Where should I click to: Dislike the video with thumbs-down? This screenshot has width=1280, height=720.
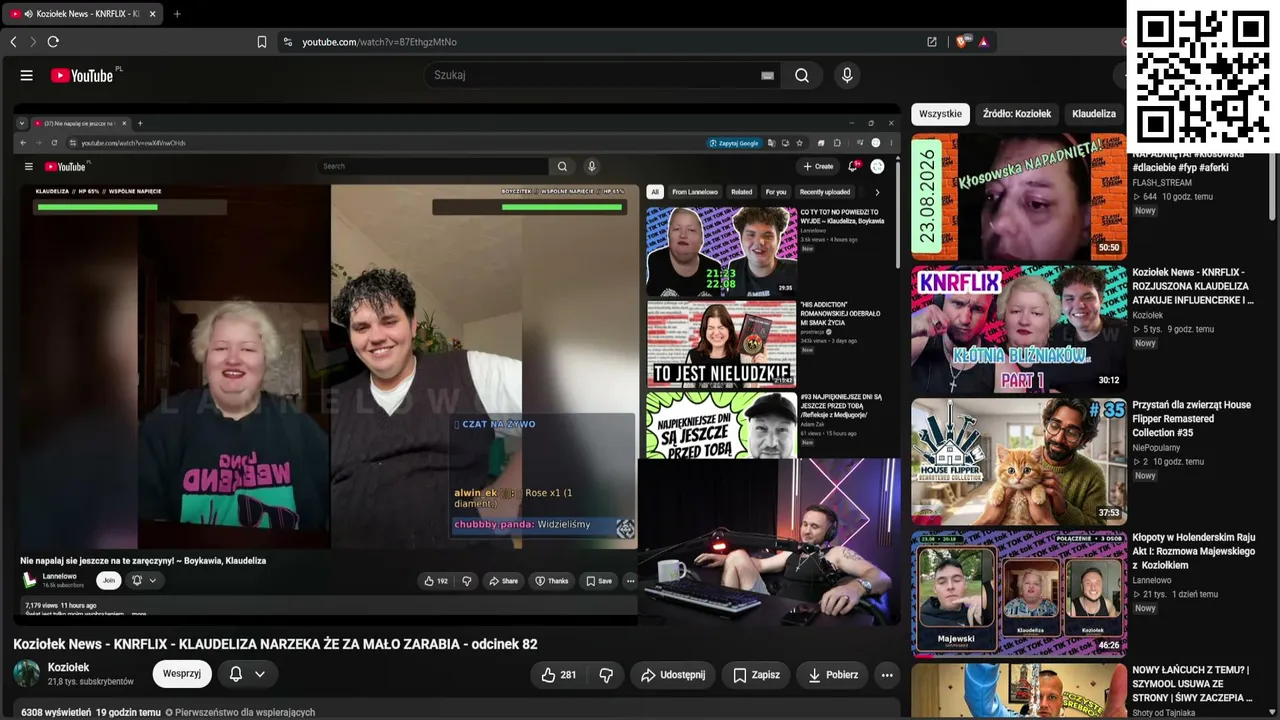pos(605,675)
